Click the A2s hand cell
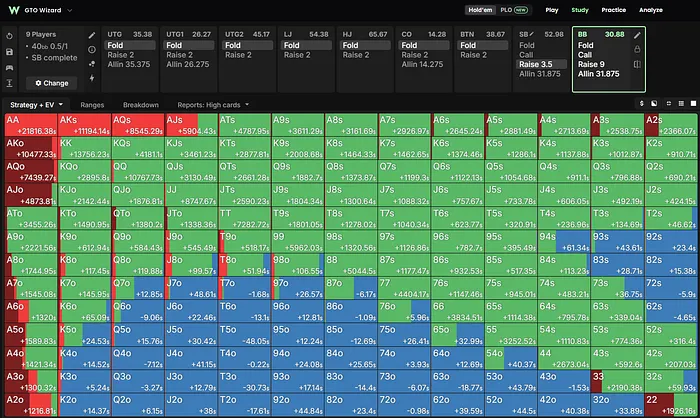This screenshot has height=418, width=700. tap(671, 125)
